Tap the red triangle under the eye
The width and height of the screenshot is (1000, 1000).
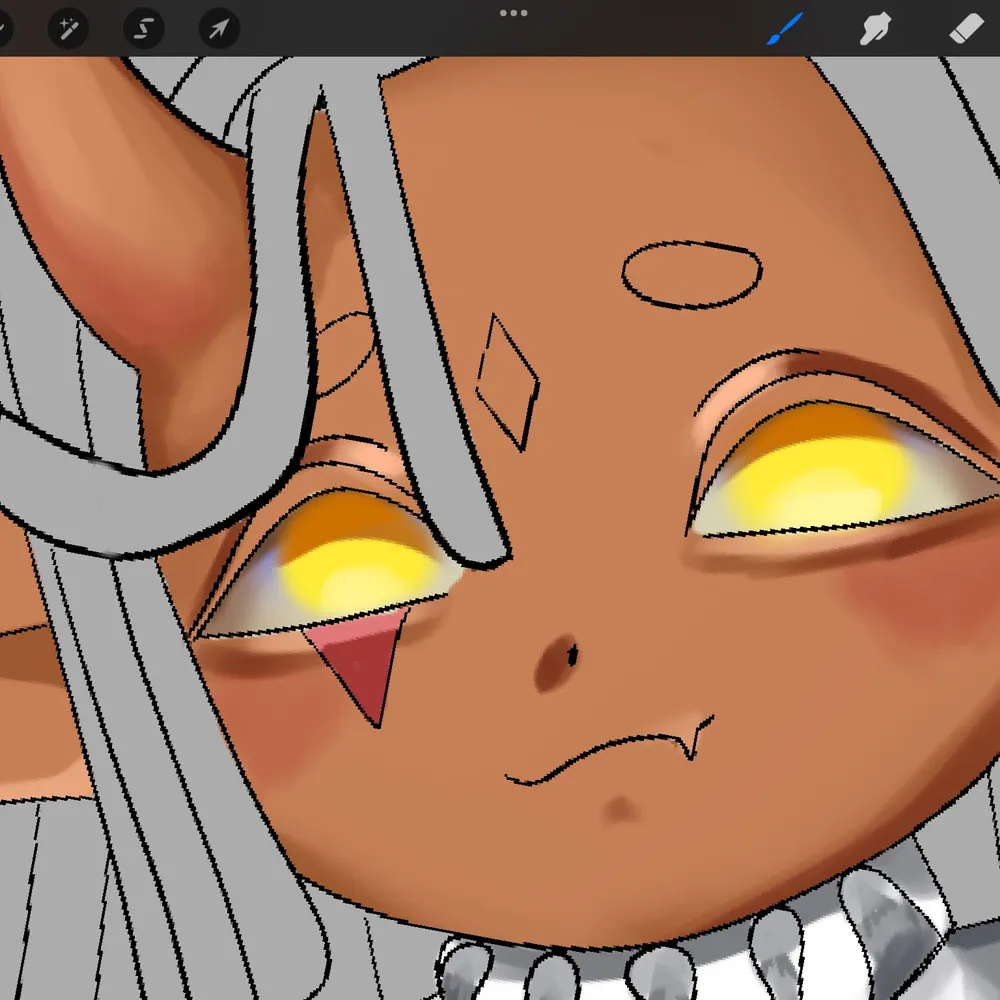(362, 661)
